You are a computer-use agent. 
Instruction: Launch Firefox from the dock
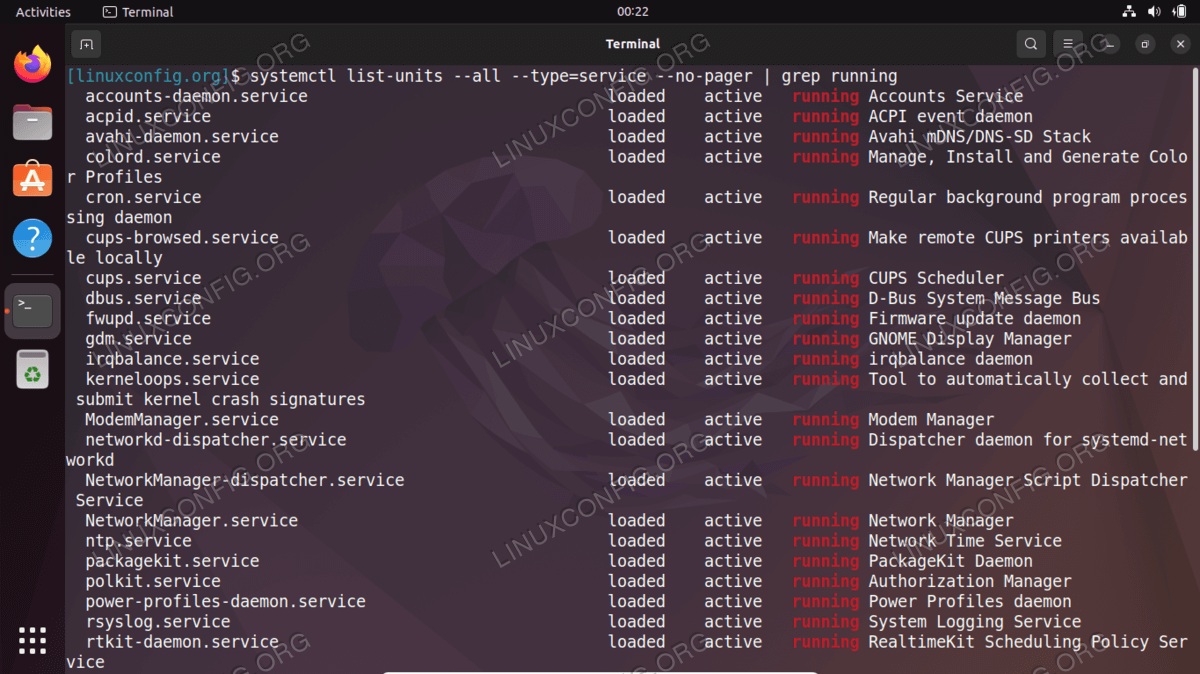click(33, 66)
